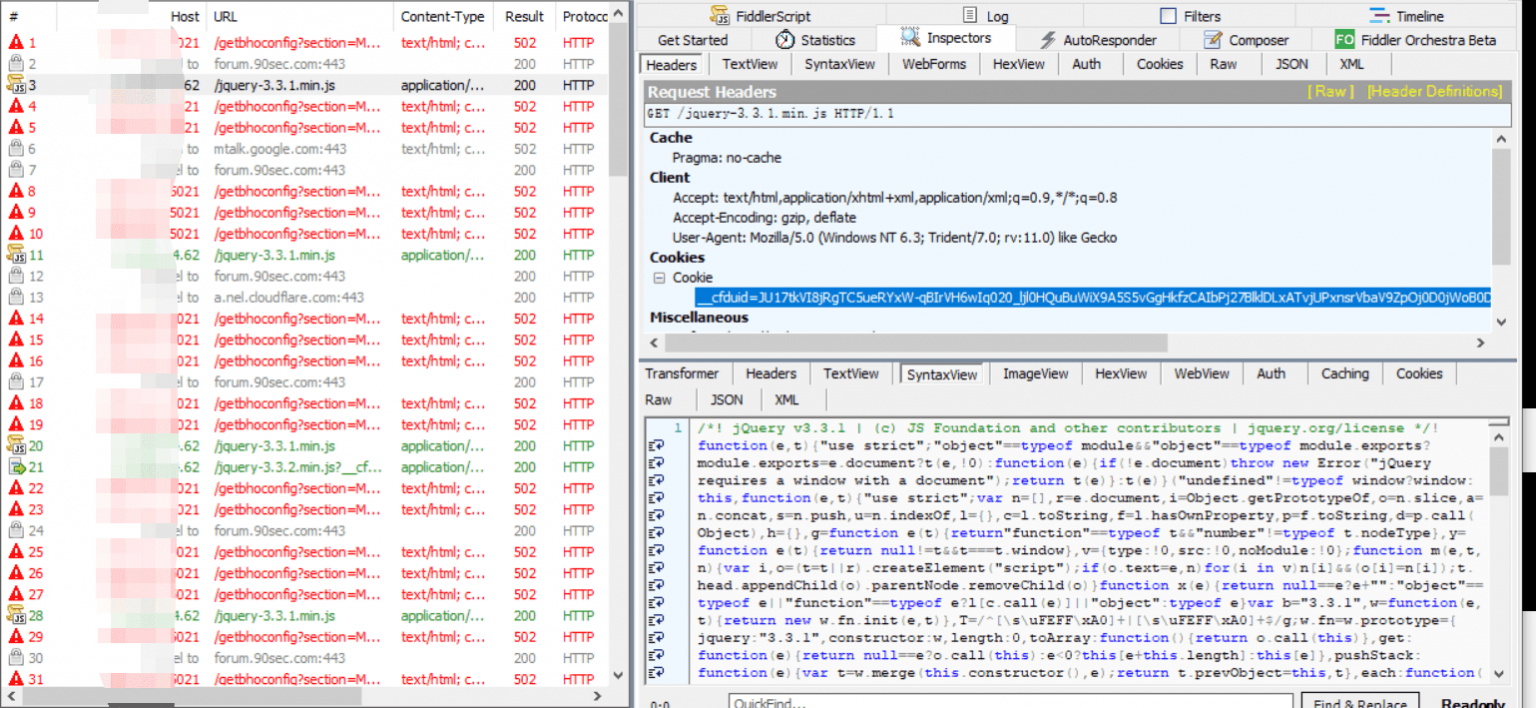Open the Header Definitions link

tap(1434, 91)
